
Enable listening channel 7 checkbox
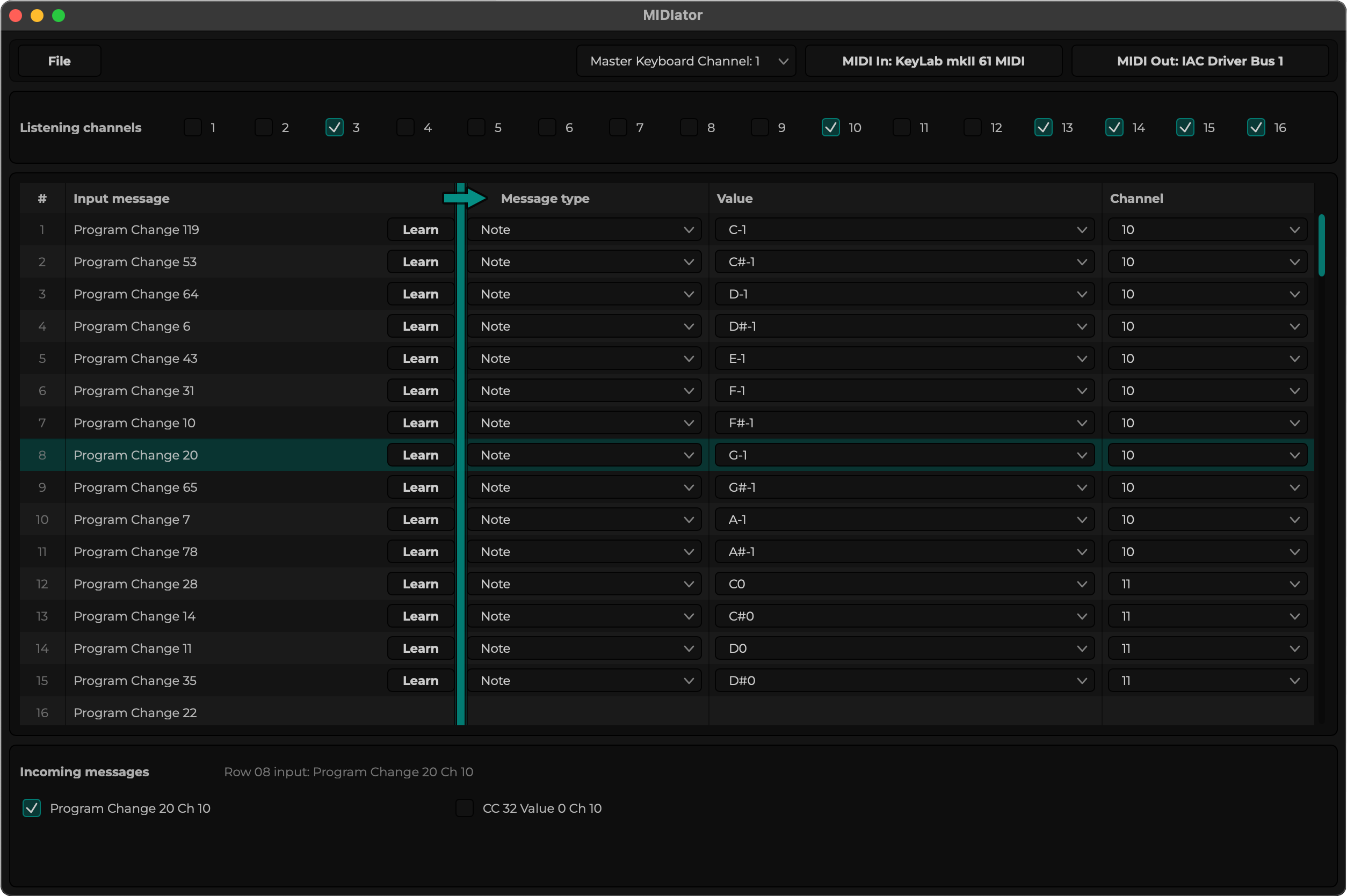[618, 127]
